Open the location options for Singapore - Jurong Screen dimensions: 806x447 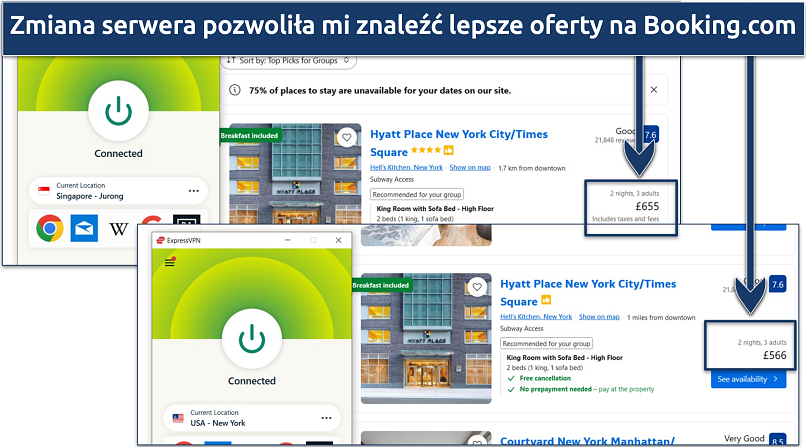coord(194,190)
